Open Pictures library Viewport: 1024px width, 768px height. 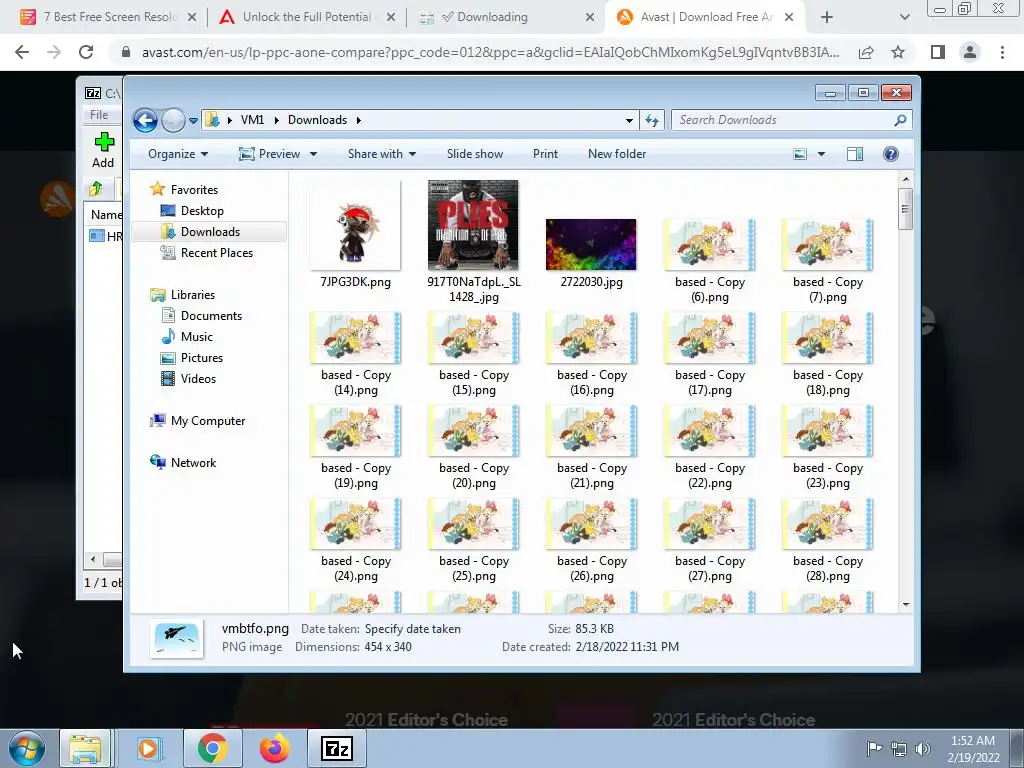point(193,358)
